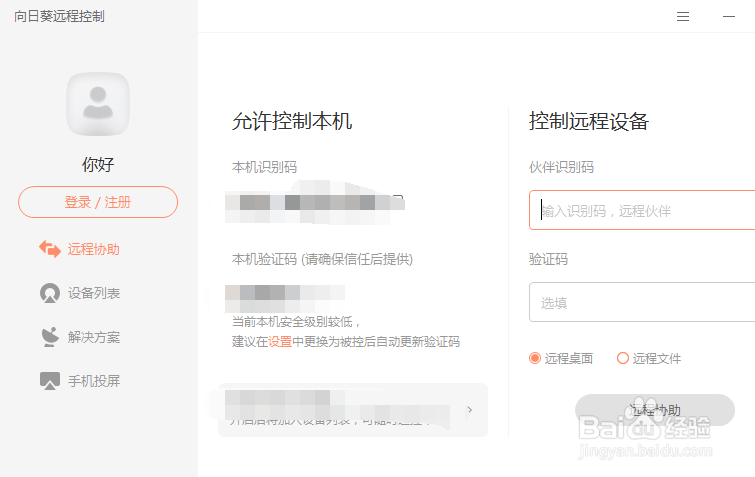Open the 设置 link in security notice
Image resolution: width=755 pixels, height=477 pixels.
point(280,342)
